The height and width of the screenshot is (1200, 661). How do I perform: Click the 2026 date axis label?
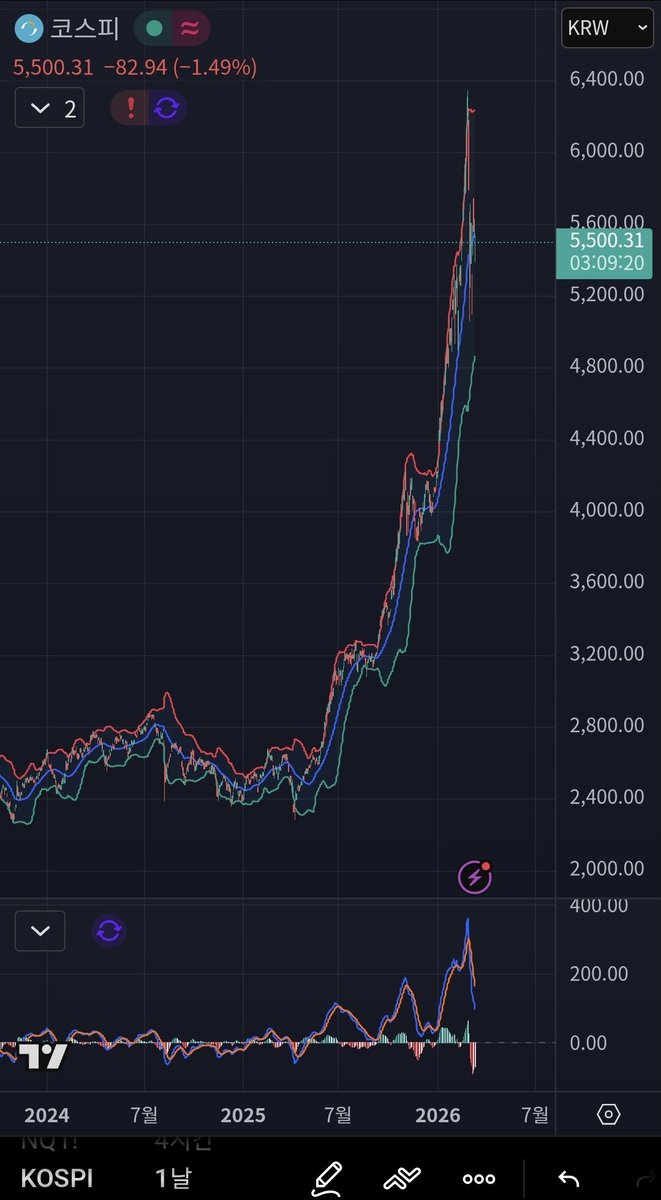coord(436,1114)
